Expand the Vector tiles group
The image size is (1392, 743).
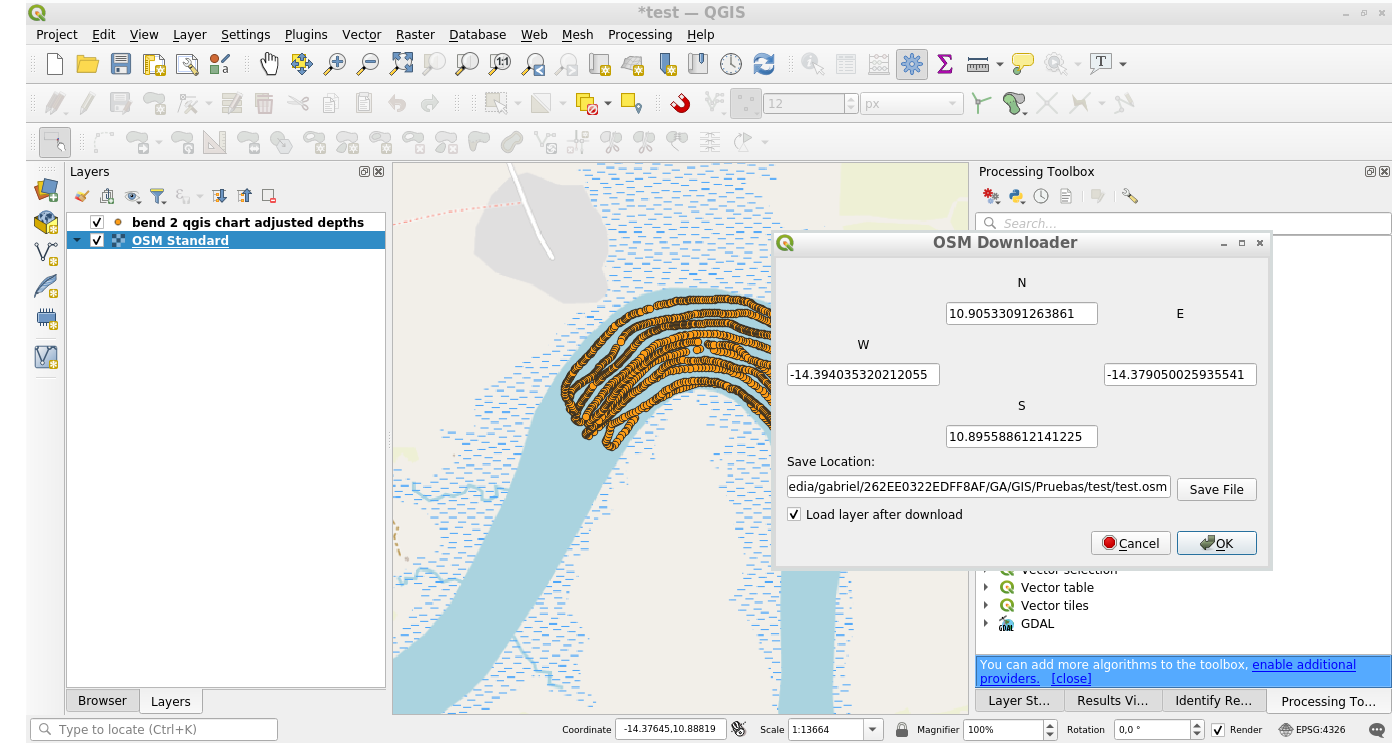pos(986,605)
